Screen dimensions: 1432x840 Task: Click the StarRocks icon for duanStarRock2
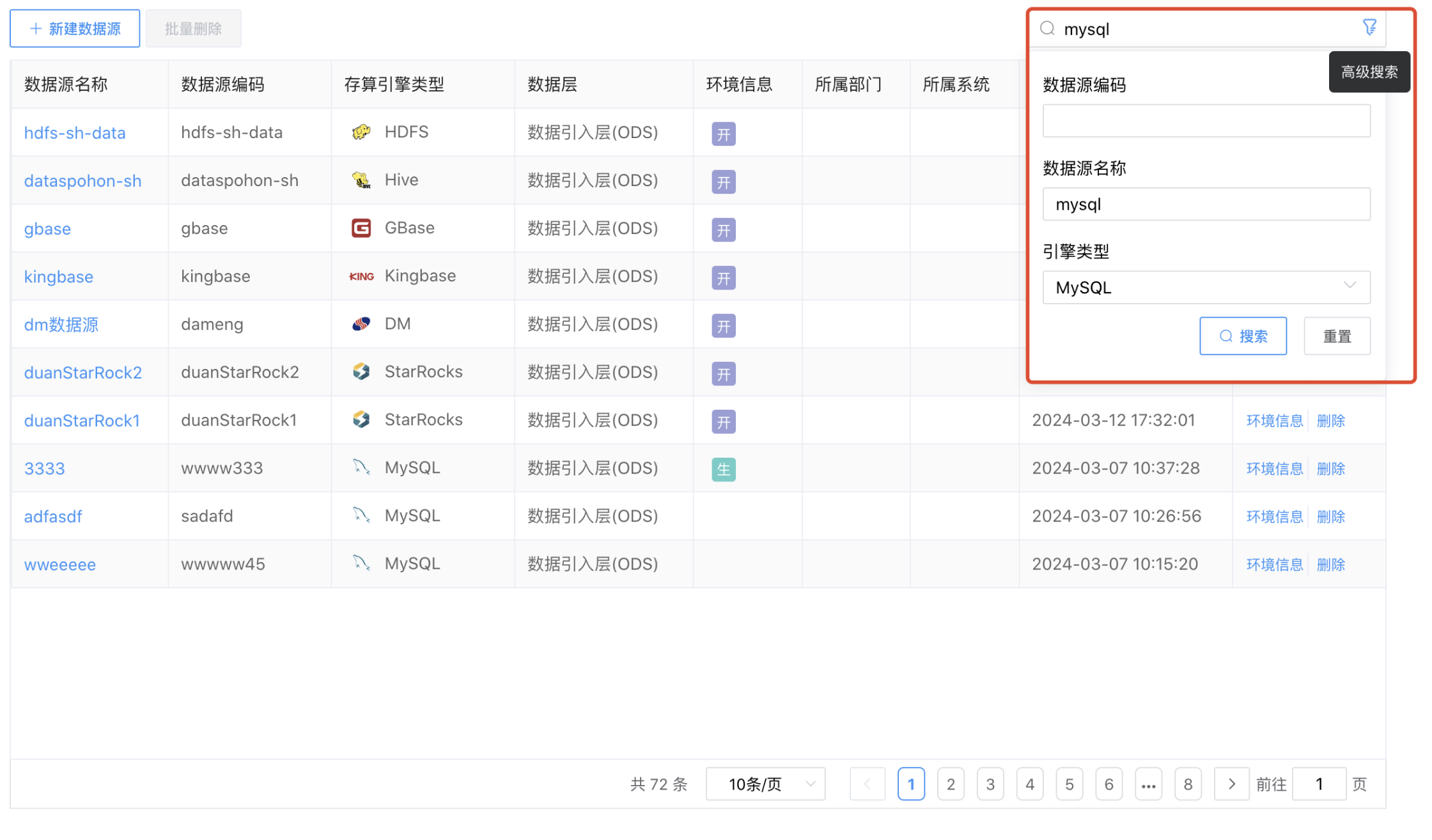(361, 371)
